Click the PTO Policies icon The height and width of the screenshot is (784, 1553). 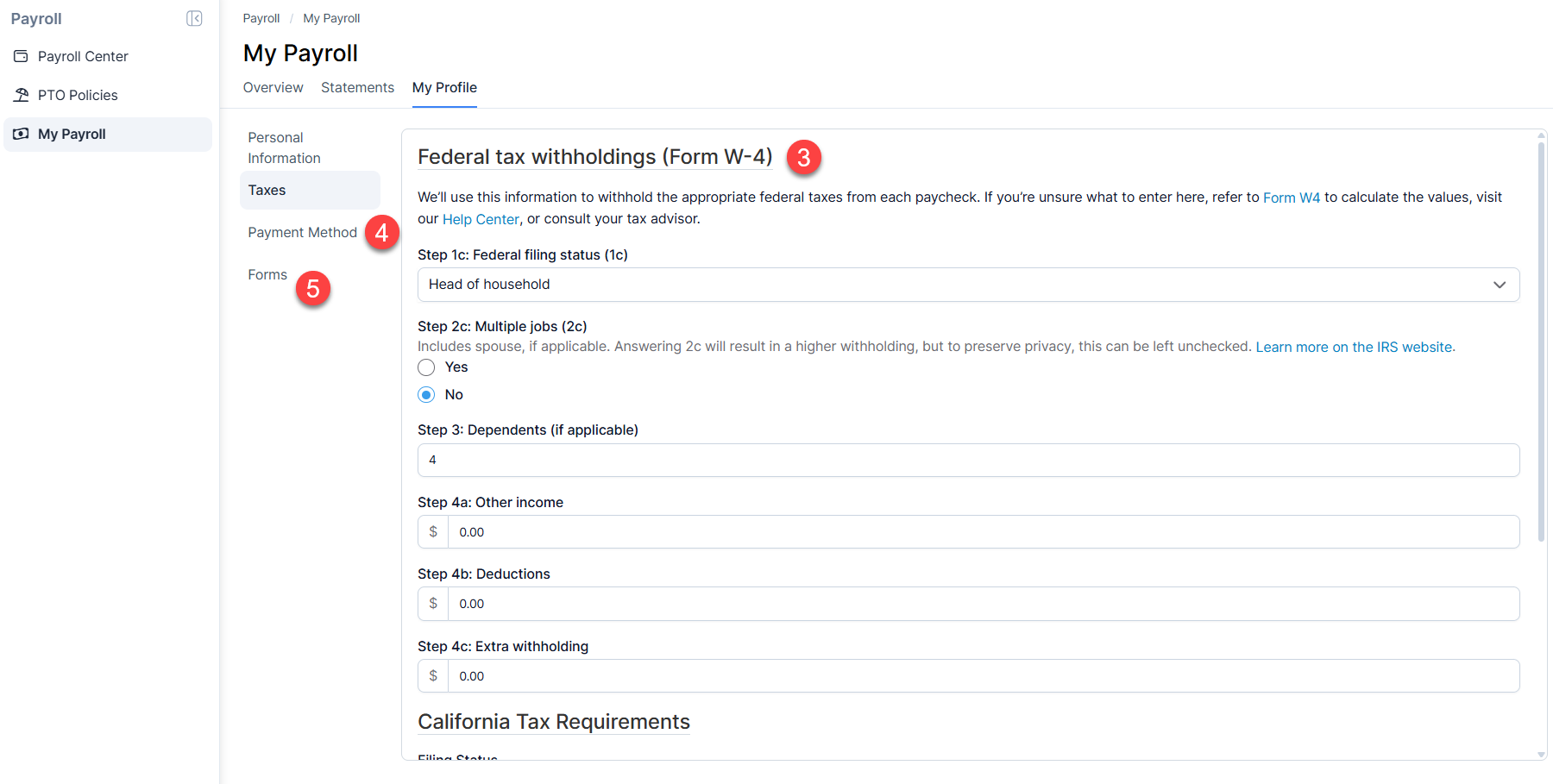click(x=21, y=95)
